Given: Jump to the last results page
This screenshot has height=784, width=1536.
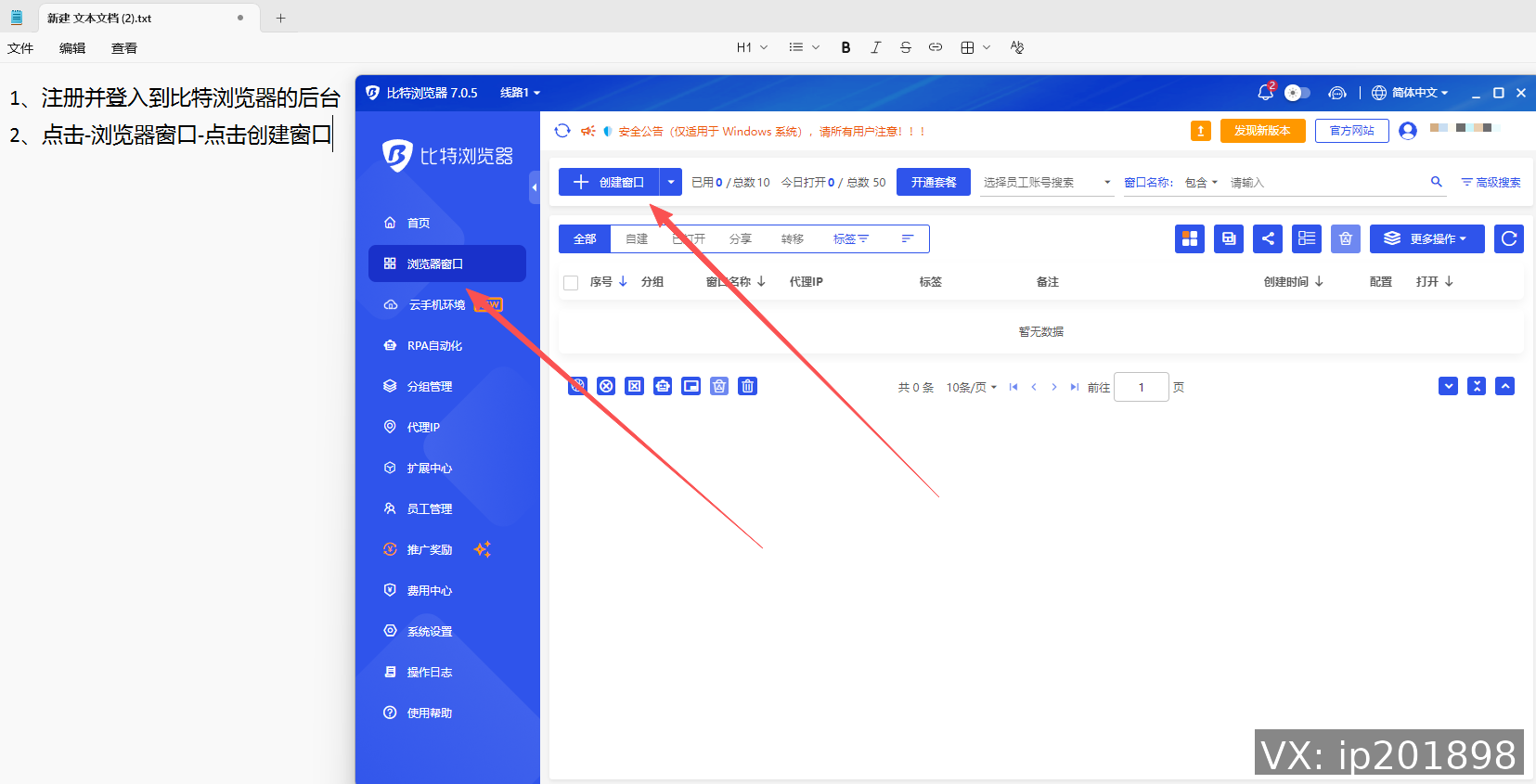Looking at the screenshot, I should click(x=1075, y=387).
